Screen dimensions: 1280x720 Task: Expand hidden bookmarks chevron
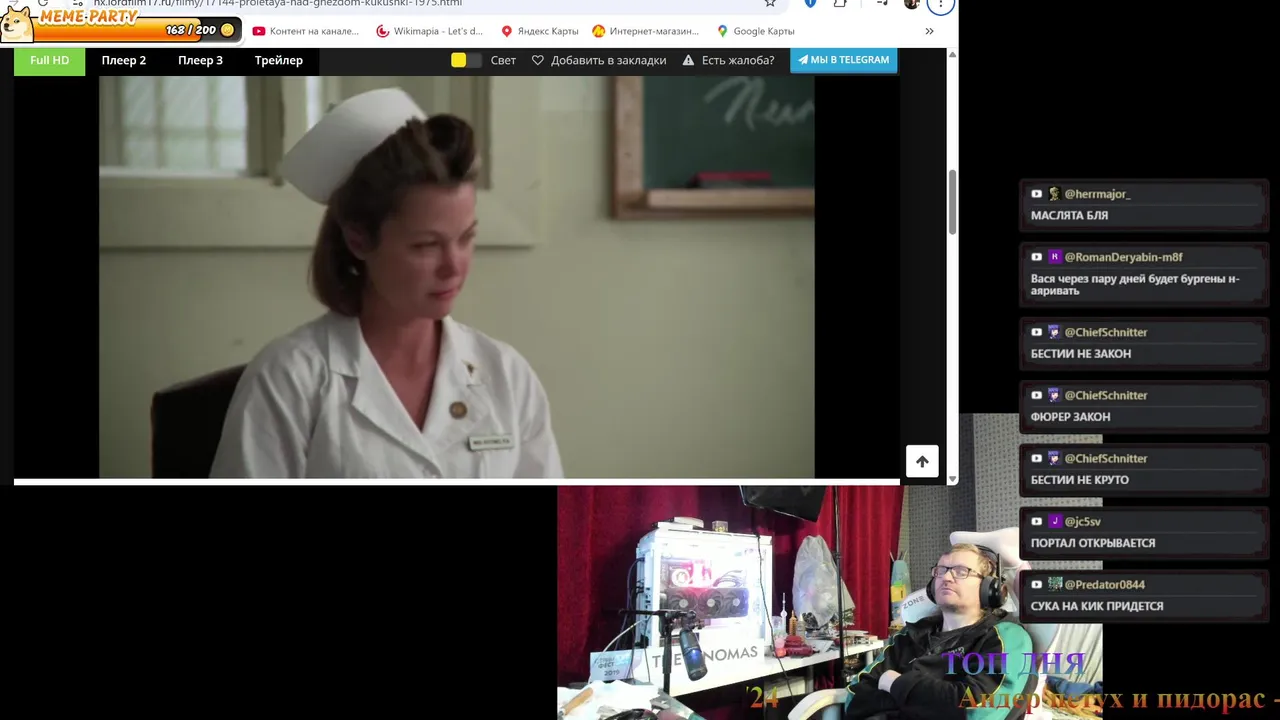(x=929, y=31)
